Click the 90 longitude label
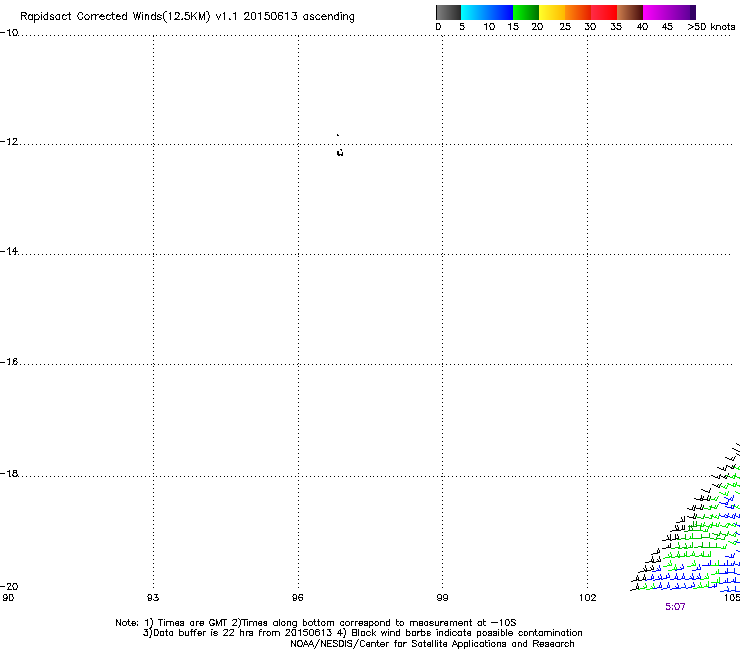The width and height of the screenshot is (740, 650). [x=8, y=598]
